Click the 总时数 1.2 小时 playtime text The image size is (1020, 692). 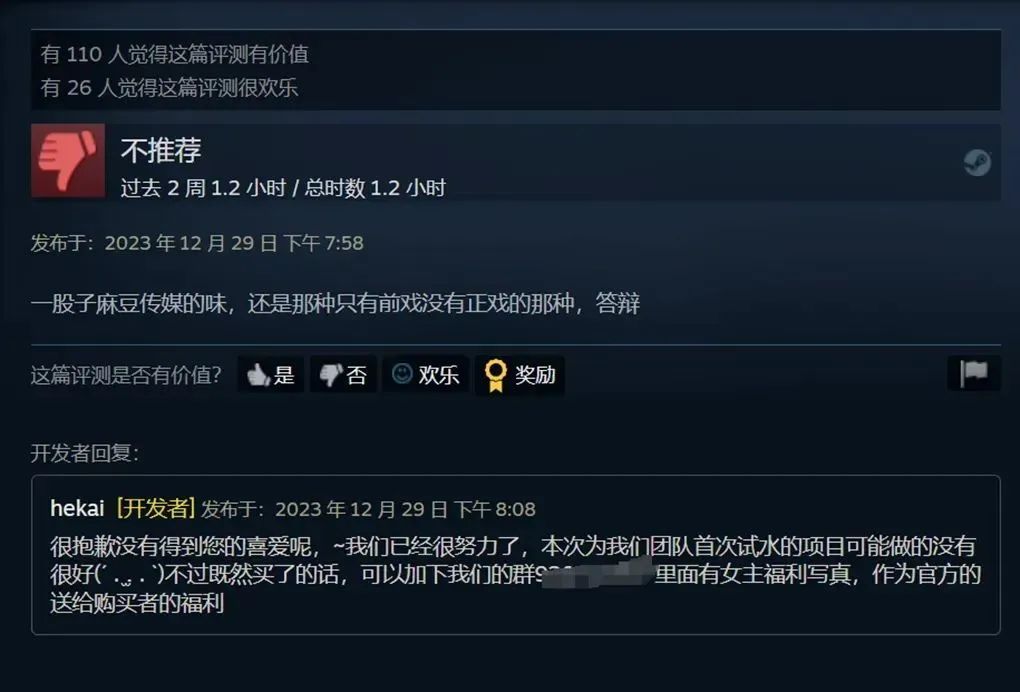pos(375,188)
